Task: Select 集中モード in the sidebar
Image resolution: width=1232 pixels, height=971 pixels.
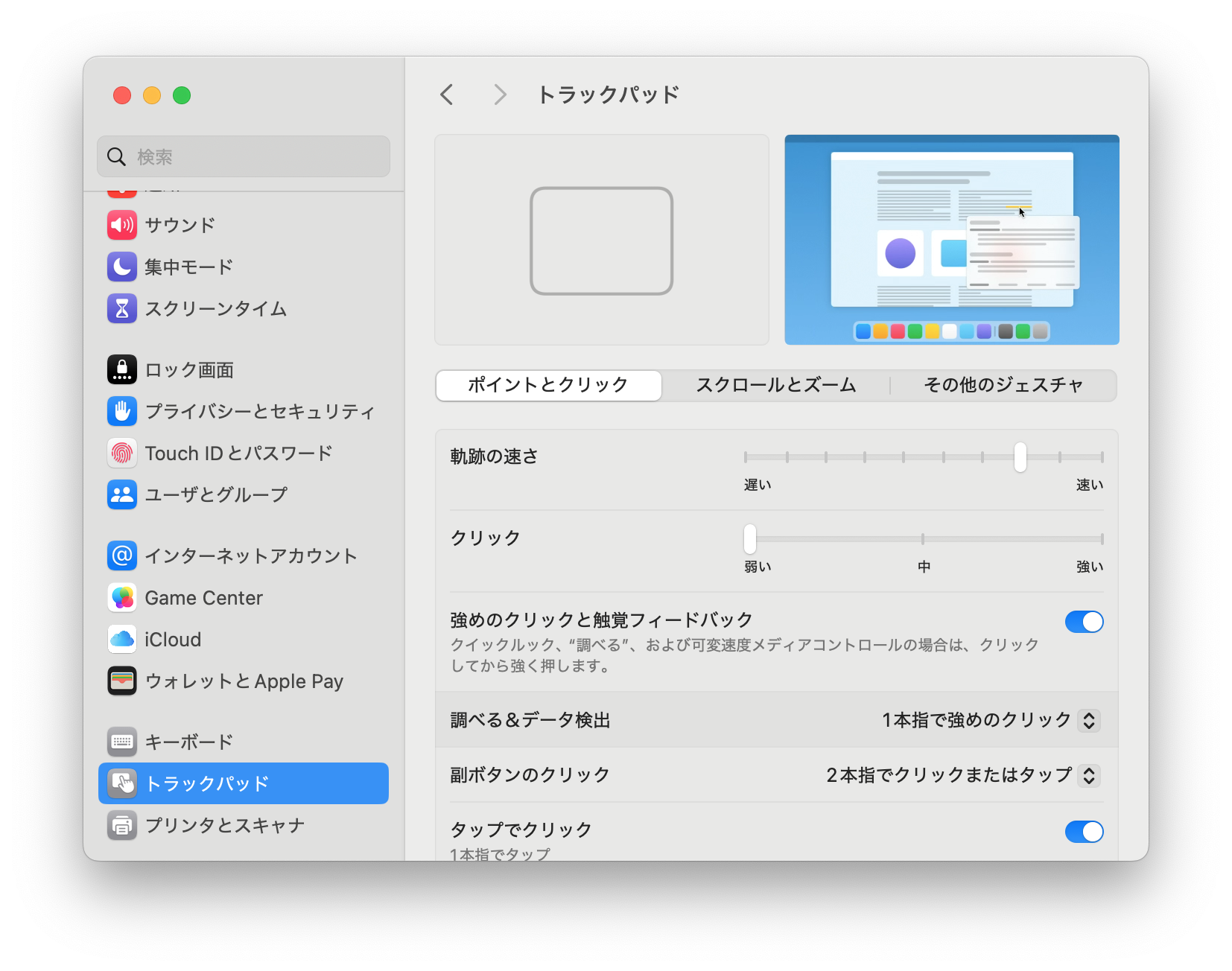Action: point(189,267)
